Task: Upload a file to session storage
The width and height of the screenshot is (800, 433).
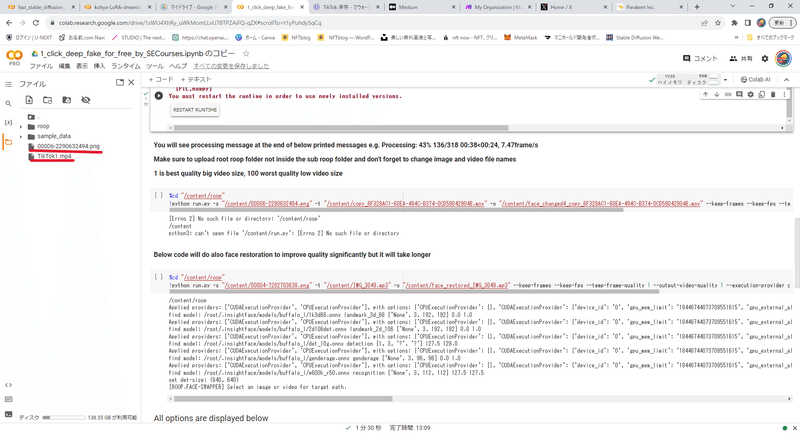Action: (29, 100)
